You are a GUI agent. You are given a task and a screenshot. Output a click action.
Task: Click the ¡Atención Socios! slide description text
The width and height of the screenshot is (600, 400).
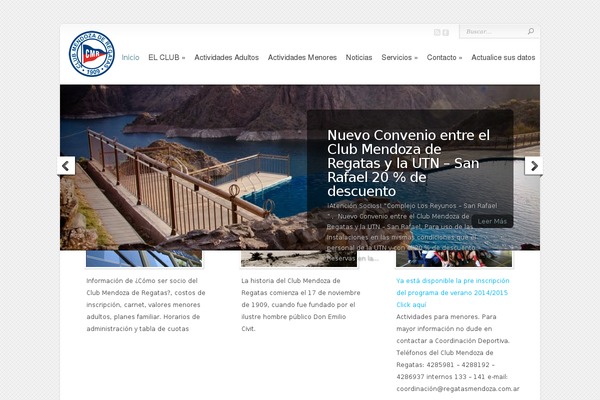click(x=412, y=232)
